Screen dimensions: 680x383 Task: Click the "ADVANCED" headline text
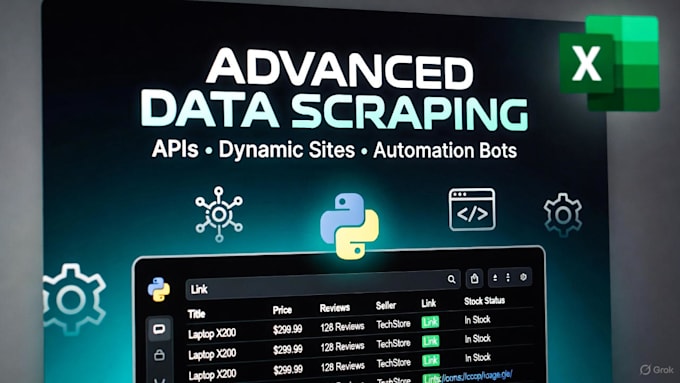tap(339, 70)
